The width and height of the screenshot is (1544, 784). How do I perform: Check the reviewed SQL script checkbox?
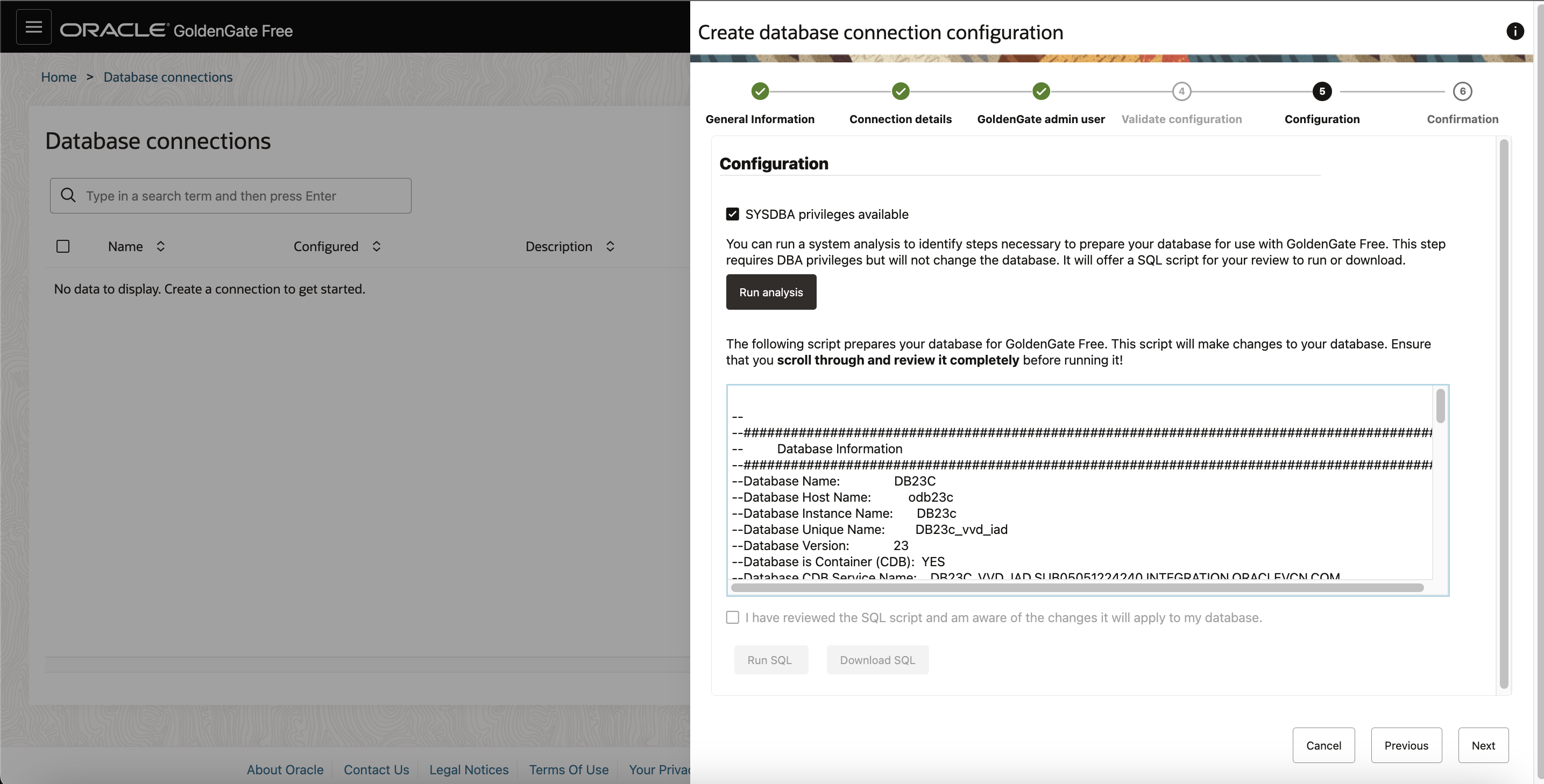point(732,617)
